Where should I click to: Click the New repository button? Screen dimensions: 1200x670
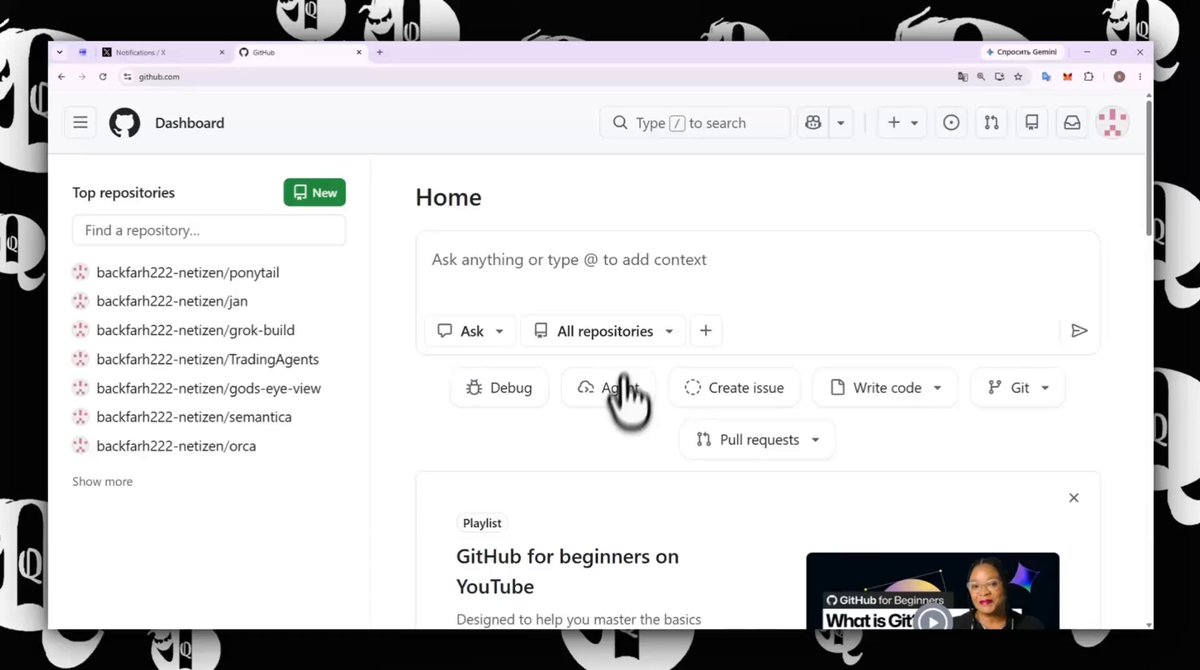315,193
